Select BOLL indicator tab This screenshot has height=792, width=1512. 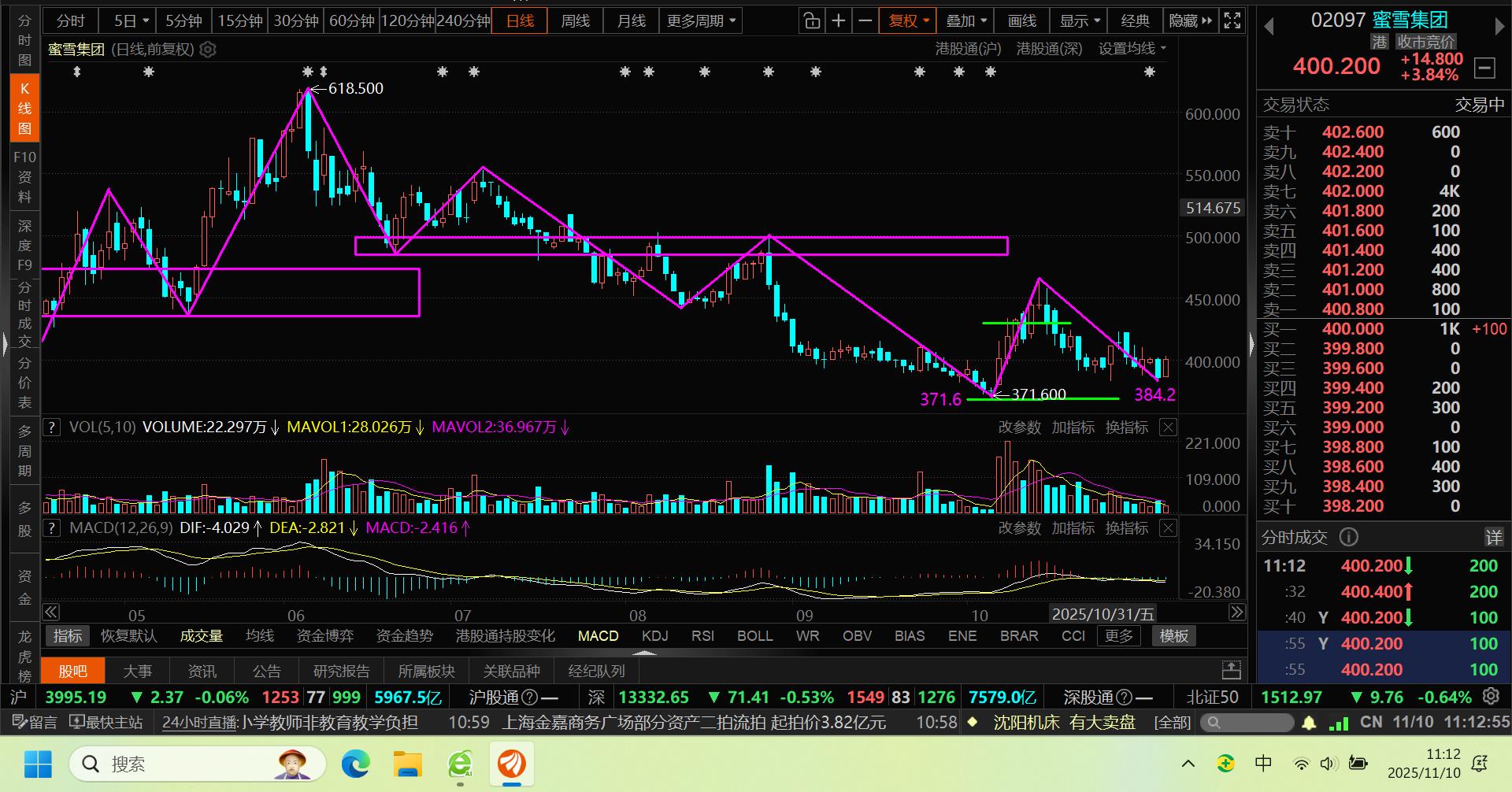[x=754, y=636]
